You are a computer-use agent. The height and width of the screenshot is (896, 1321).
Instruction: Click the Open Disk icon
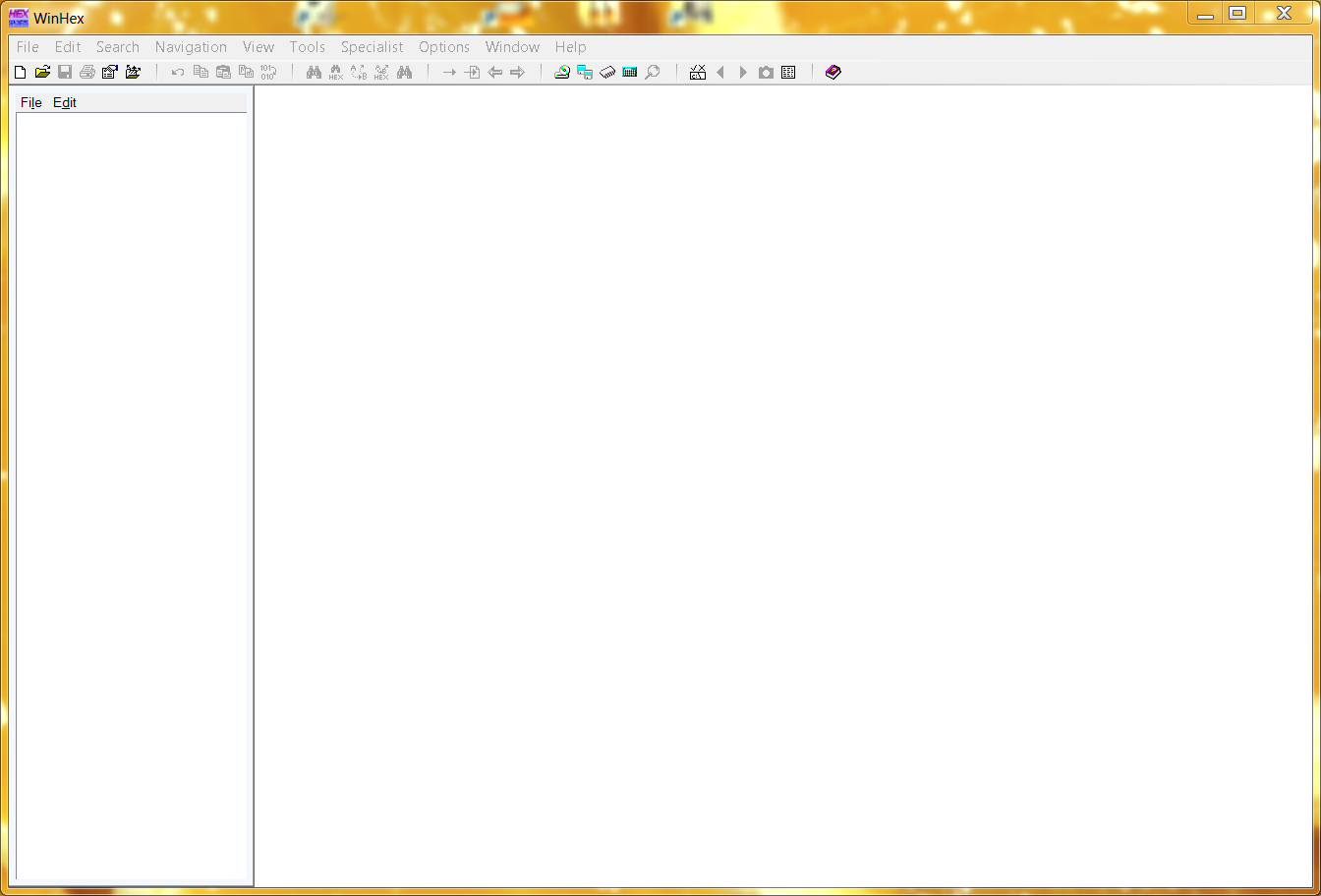(562, 72)
